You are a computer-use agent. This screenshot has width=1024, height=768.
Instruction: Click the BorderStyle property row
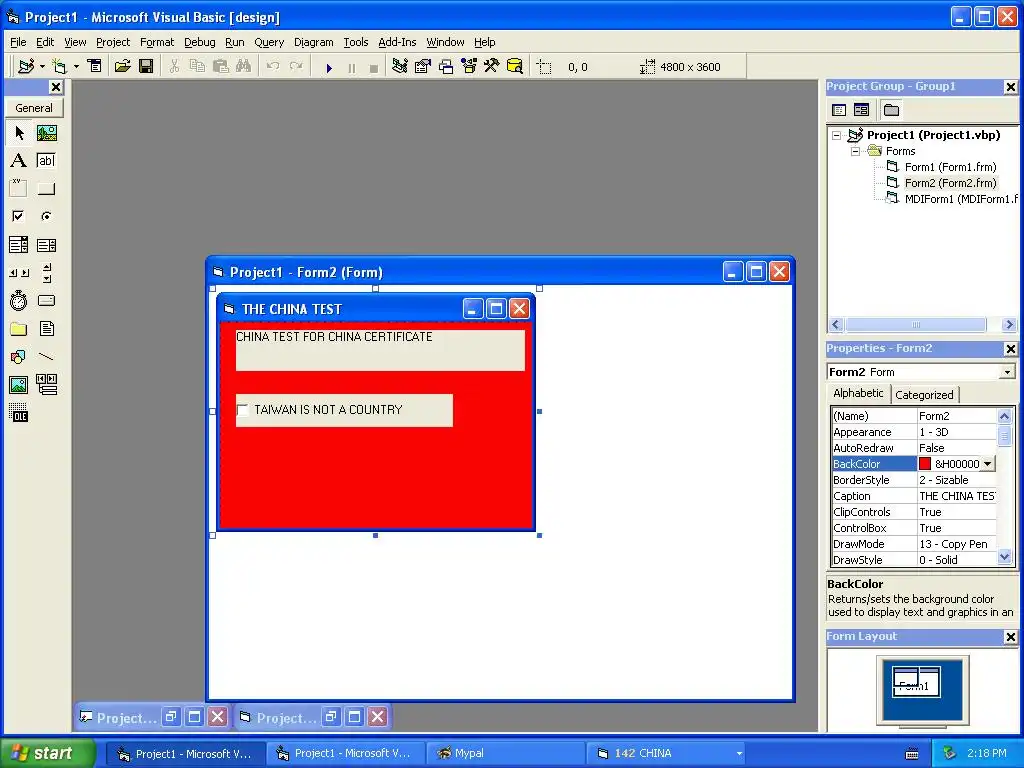[914, 480]
